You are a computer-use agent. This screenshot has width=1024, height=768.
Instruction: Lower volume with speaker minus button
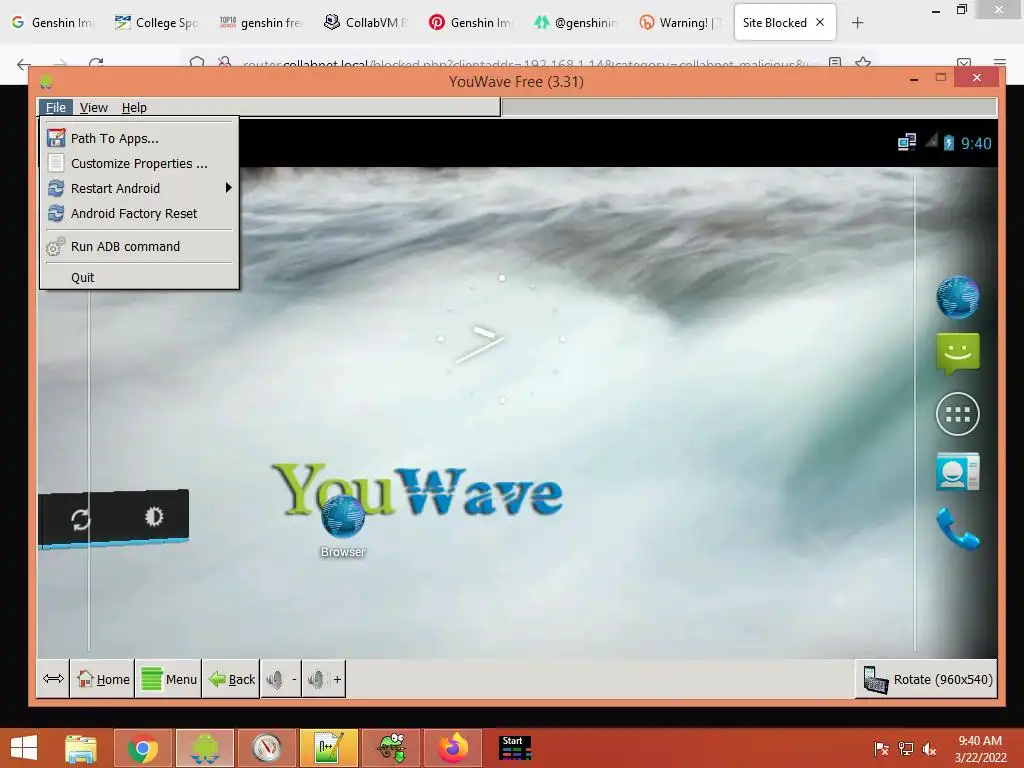coord(281,679)
